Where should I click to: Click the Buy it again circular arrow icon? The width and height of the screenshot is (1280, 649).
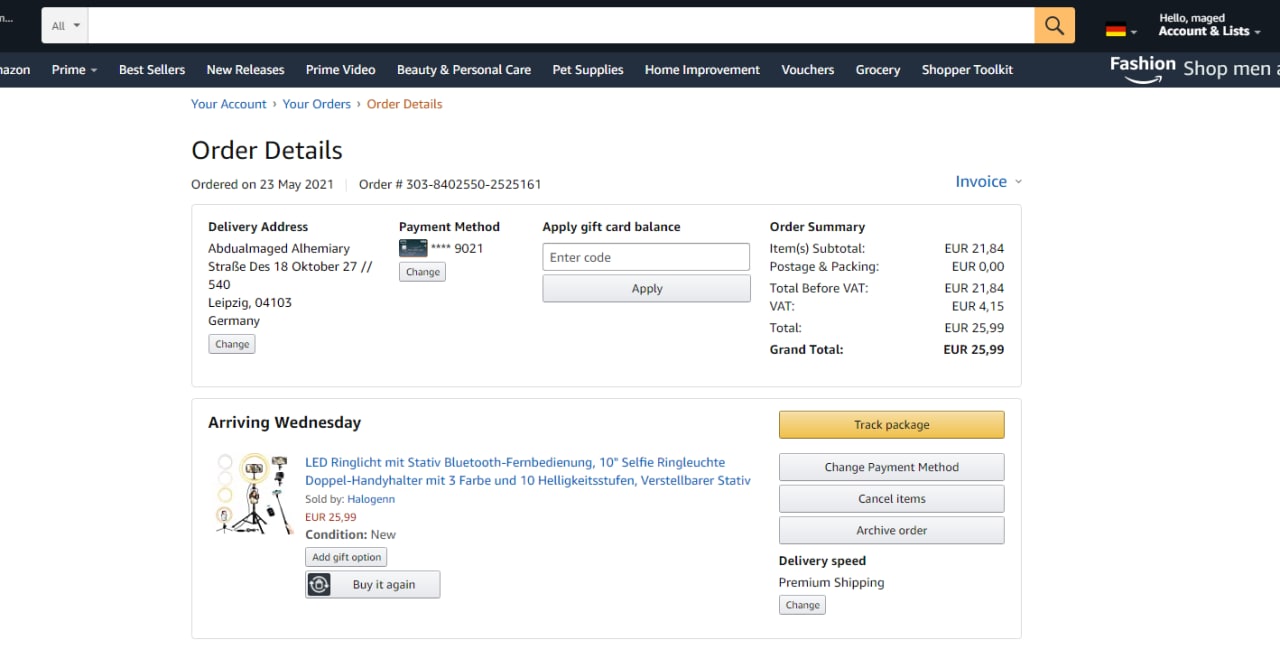[x=319, y=585]
